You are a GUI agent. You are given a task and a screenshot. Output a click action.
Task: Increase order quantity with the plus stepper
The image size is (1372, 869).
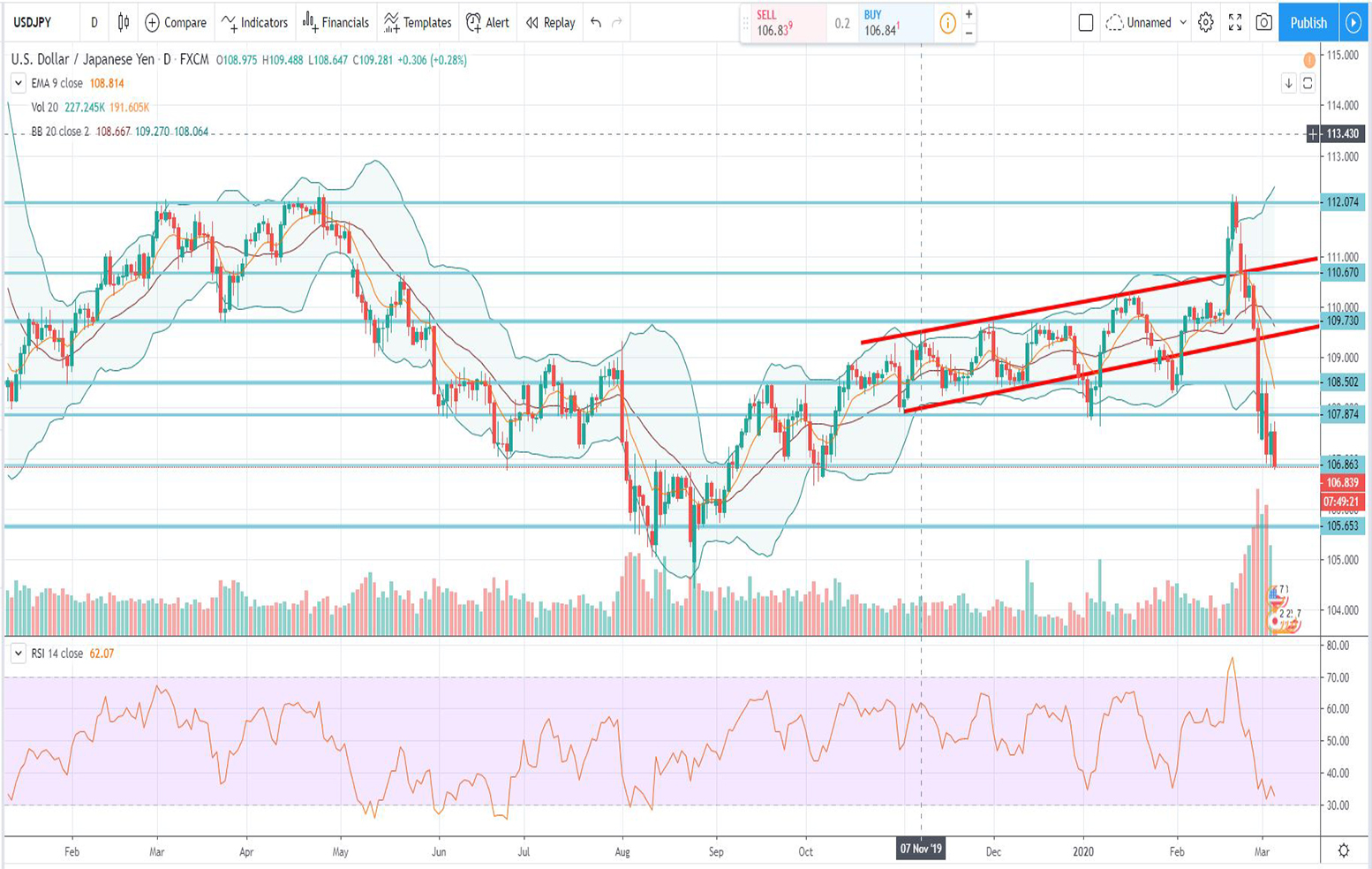tap(969, 14)
